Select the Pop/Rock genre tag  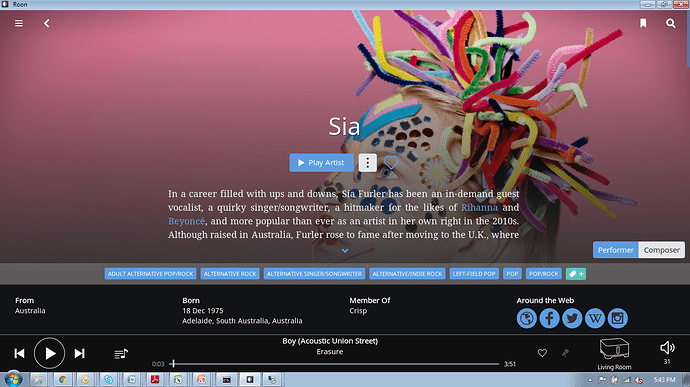[543, 274]
